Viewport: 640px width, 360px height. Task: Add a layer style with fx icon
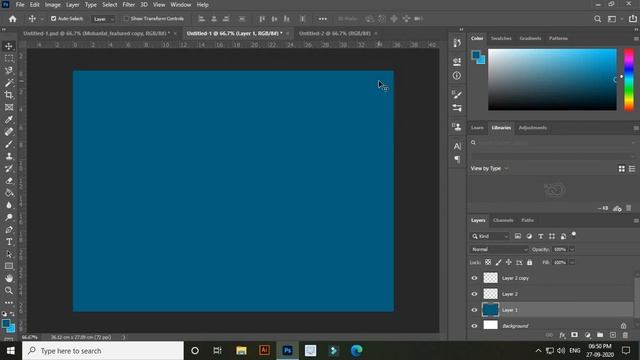point(562,335)
